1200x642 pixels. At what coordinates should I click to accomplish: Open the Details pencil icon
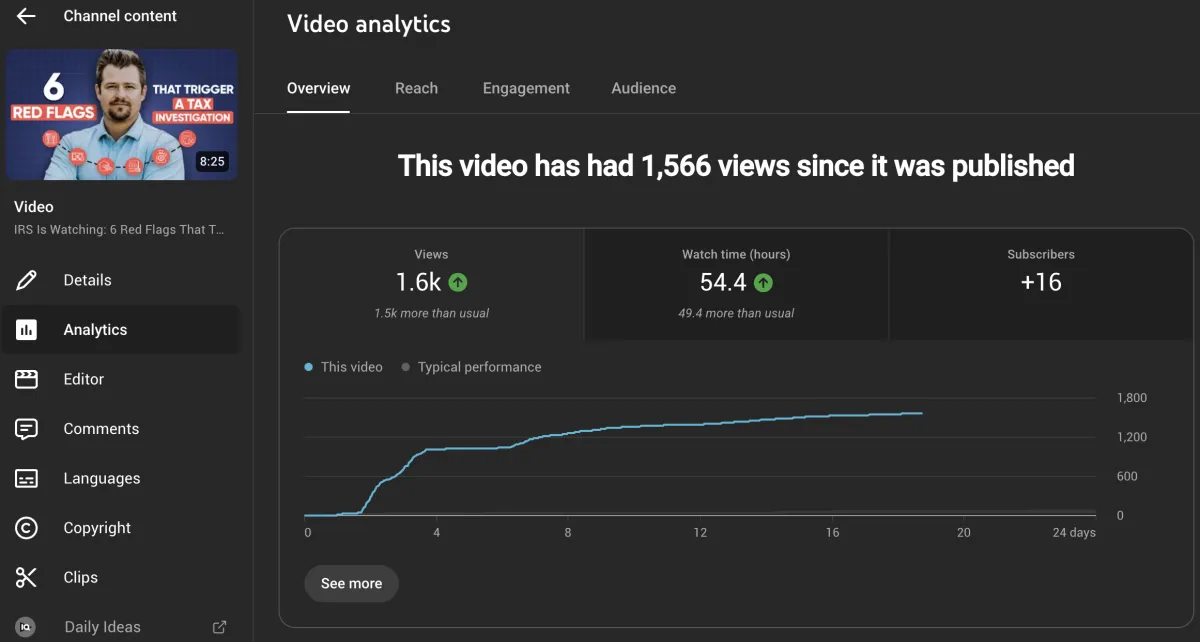click(x=26, y=280)
